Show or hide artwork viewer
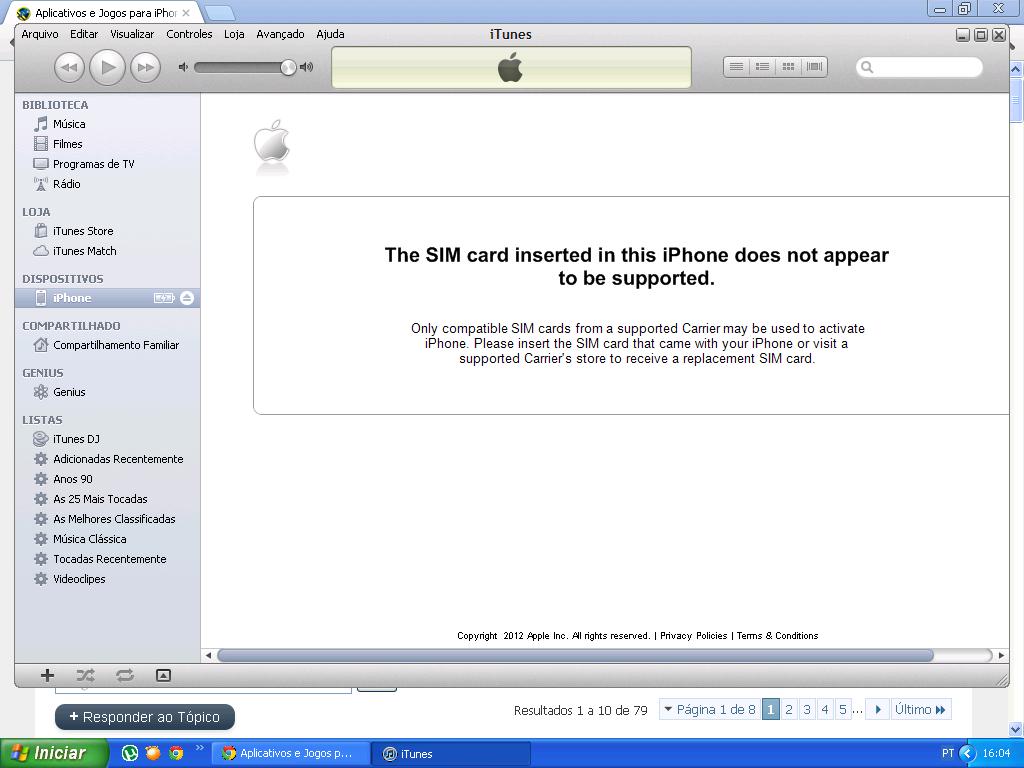The image size is (1024, 768). (163, 675)
